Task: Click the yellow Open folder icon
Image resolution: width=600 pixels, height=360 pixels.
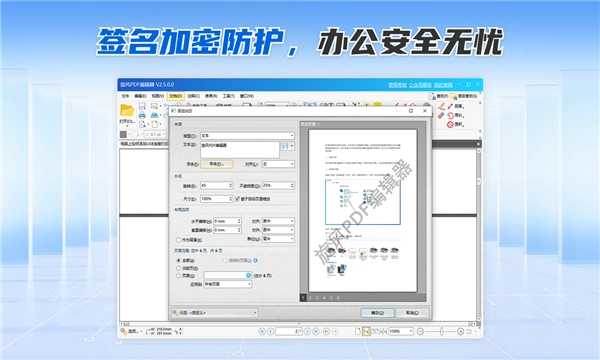Action: tap(127, 111)
